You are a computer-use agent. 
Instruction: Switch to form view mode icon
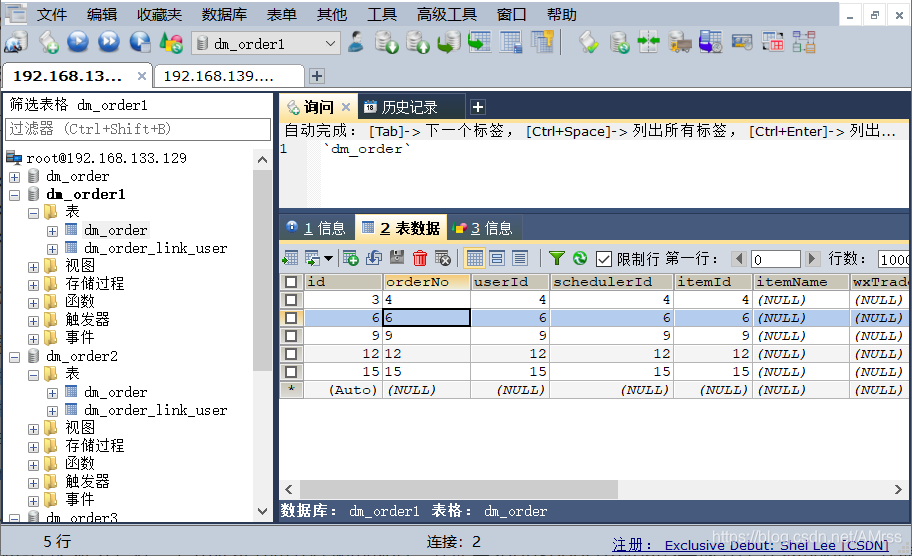click(497, 258)
